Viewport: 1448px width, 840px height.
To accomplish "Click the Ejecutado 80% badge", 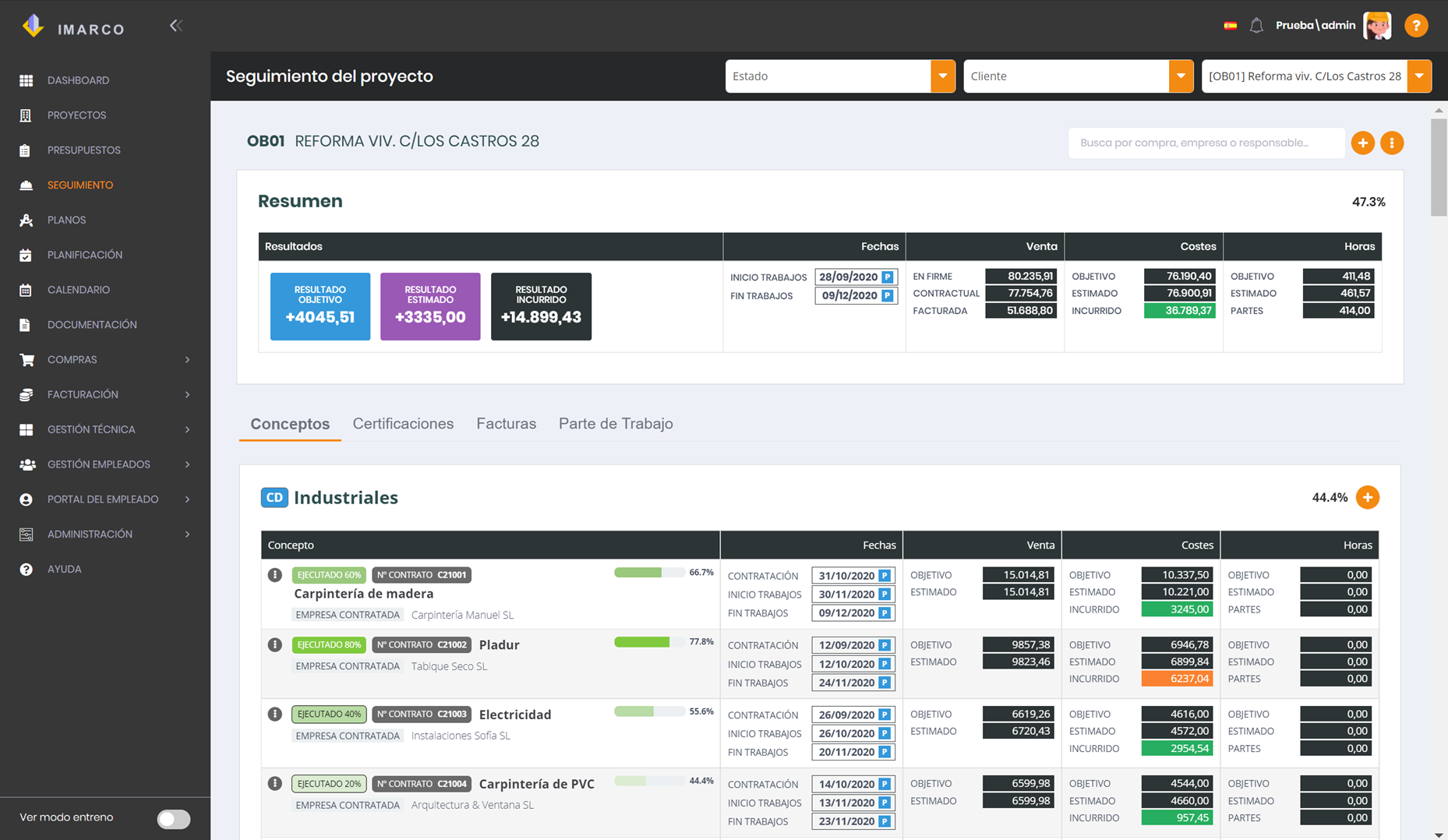I will click(329, 644).
